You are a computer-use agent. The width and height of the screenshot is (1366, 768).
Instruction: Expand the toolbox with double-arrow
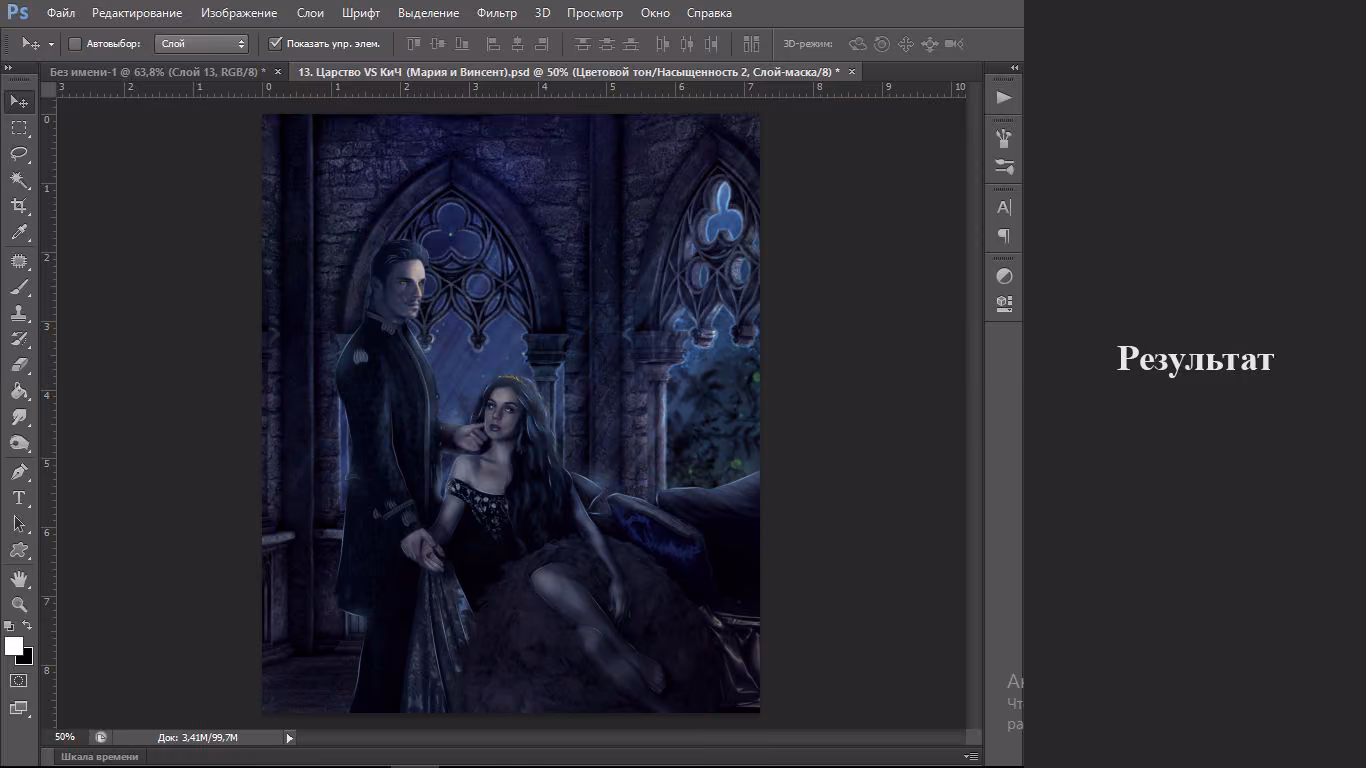pyautogui.click(x=9, y=68)
